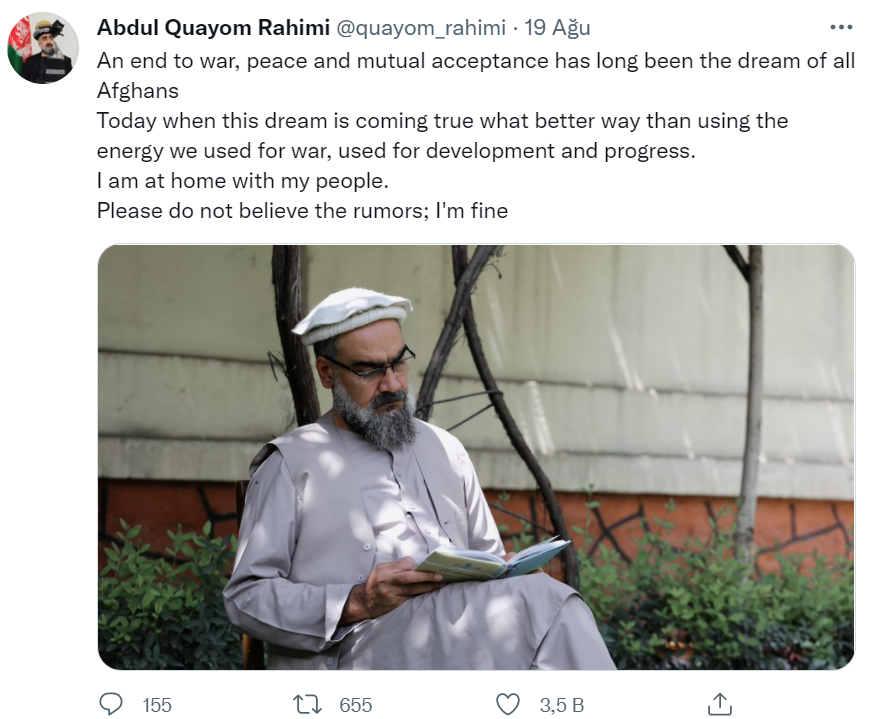
Task: Open the profile avatar picture
Action: (43, 49)
